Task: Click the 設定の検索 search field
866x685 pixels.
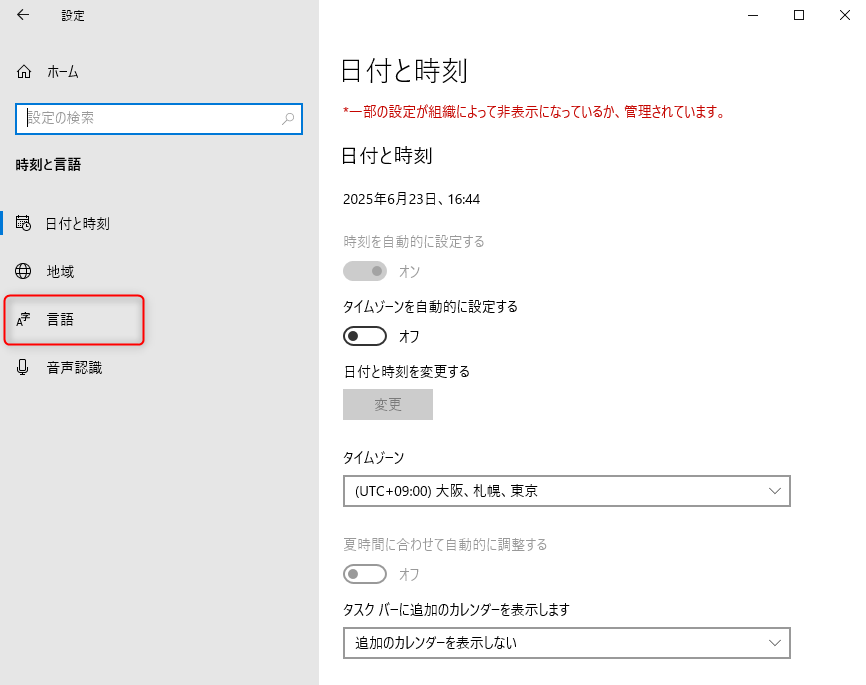Action: click(x=150, y=118)
